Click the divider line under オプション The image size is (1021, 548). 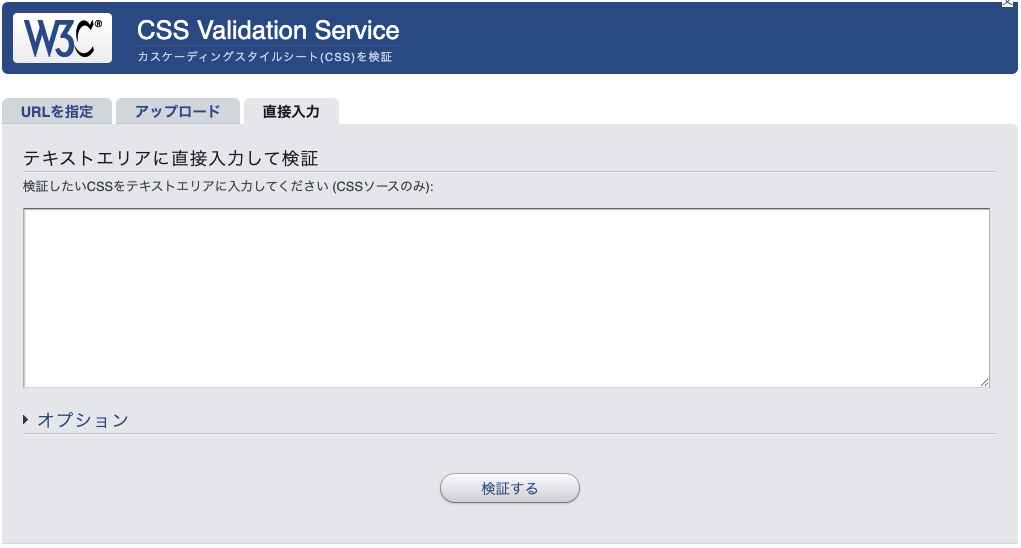click(x=510, y=433)
